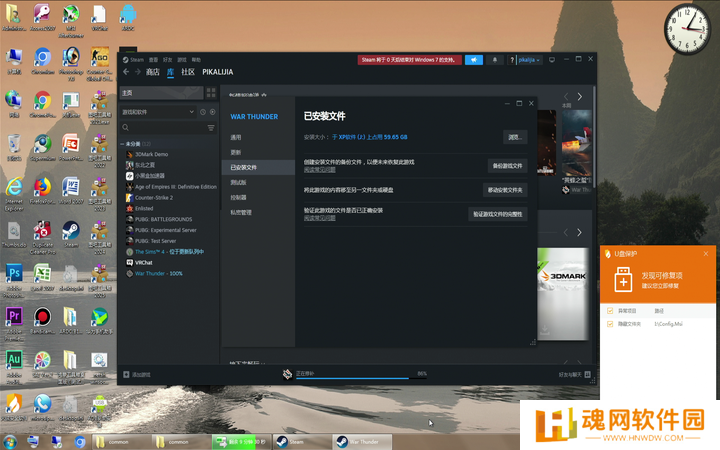Expand the 游戏和软件 filter dropdown
The height and width of the screenshot is (450, 720).
tap(158, 112)
